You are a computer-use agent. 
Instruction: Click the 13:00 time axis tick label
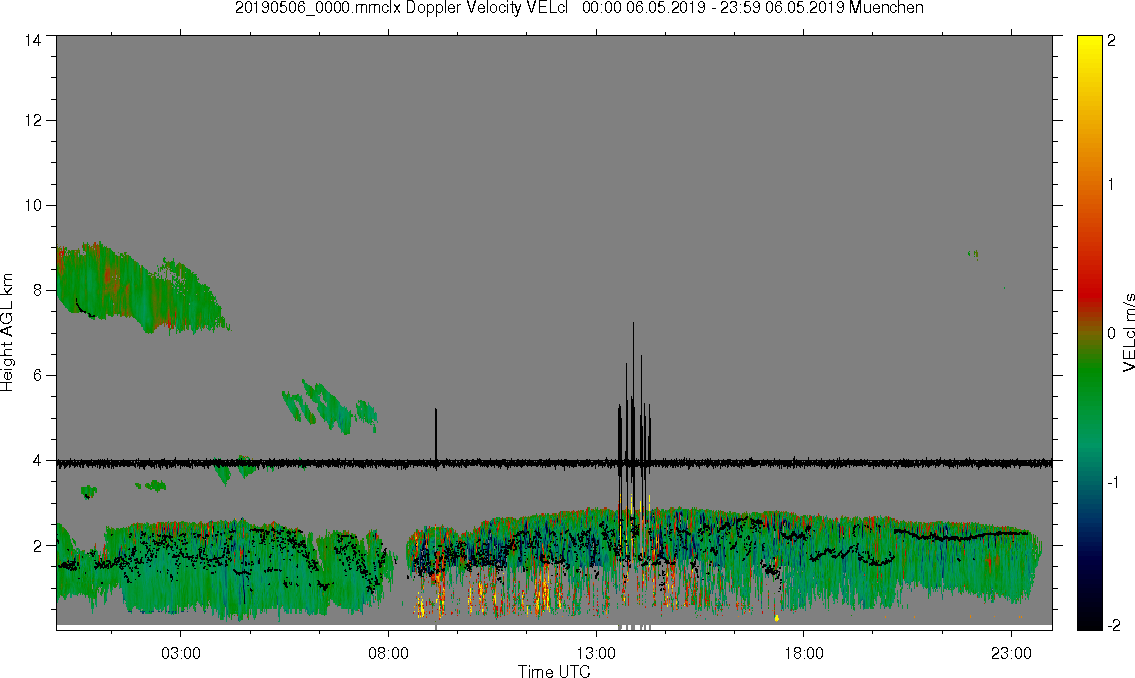tap(596, 653)
